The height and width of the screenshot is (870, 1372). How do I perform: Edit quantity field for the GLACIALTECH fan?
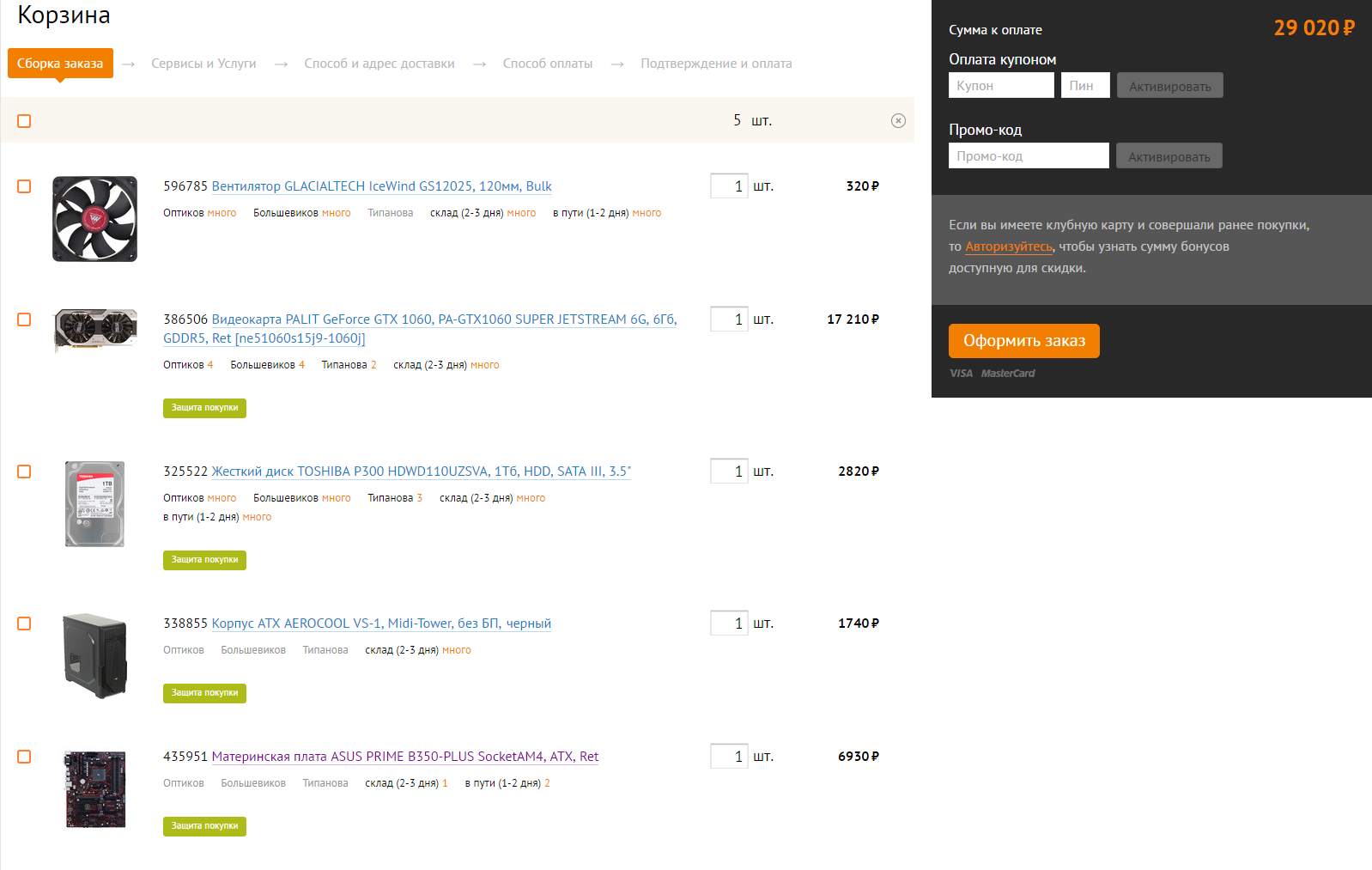coord(729,186)
